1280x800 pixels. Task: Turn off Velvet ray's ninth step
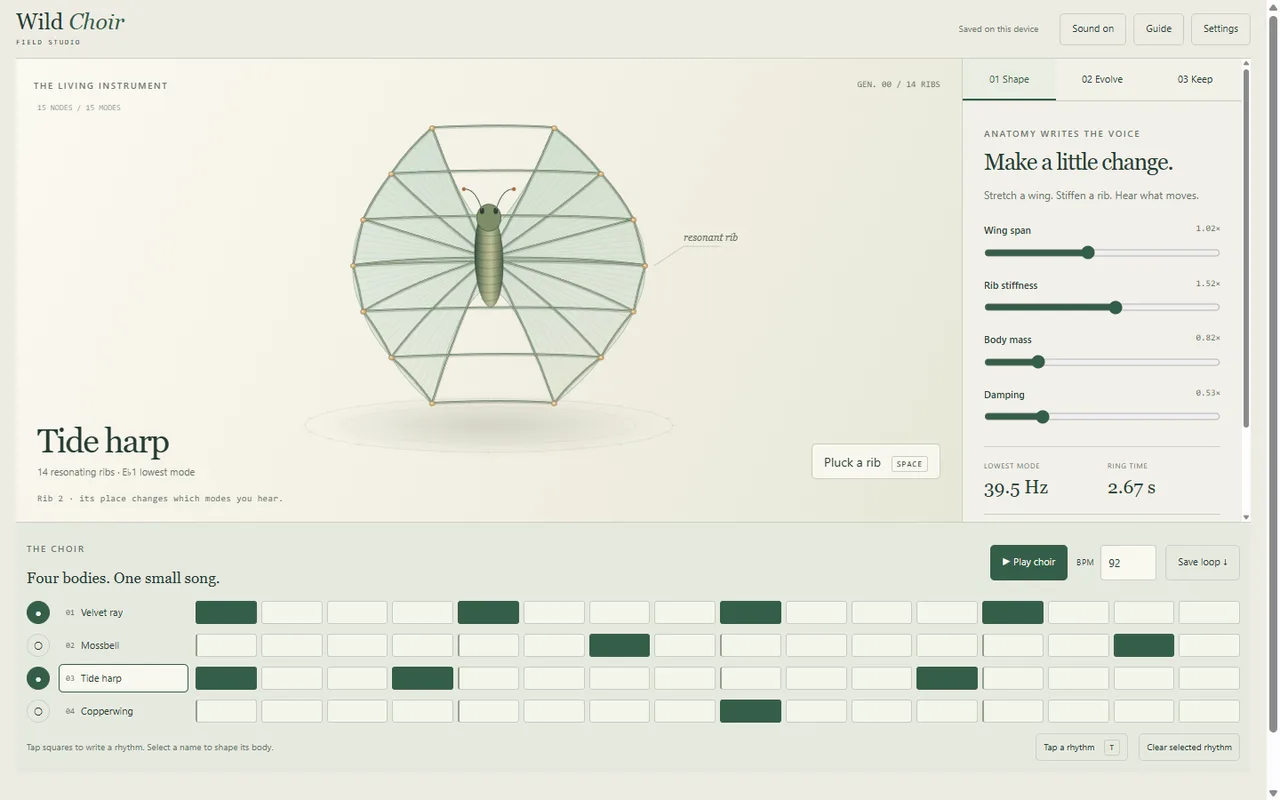pyautogui.click(x=750, y=612)
